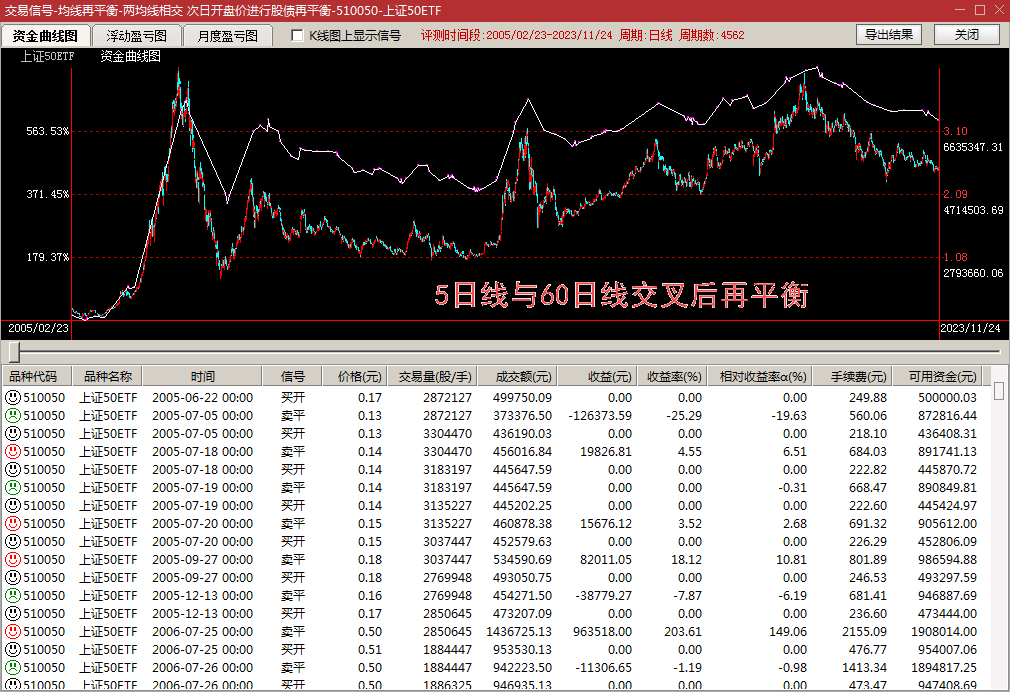Screen dimensions: 1010x692
Task: Select the 月度盈亏图 tab
Action: click(x=227, y=36)
